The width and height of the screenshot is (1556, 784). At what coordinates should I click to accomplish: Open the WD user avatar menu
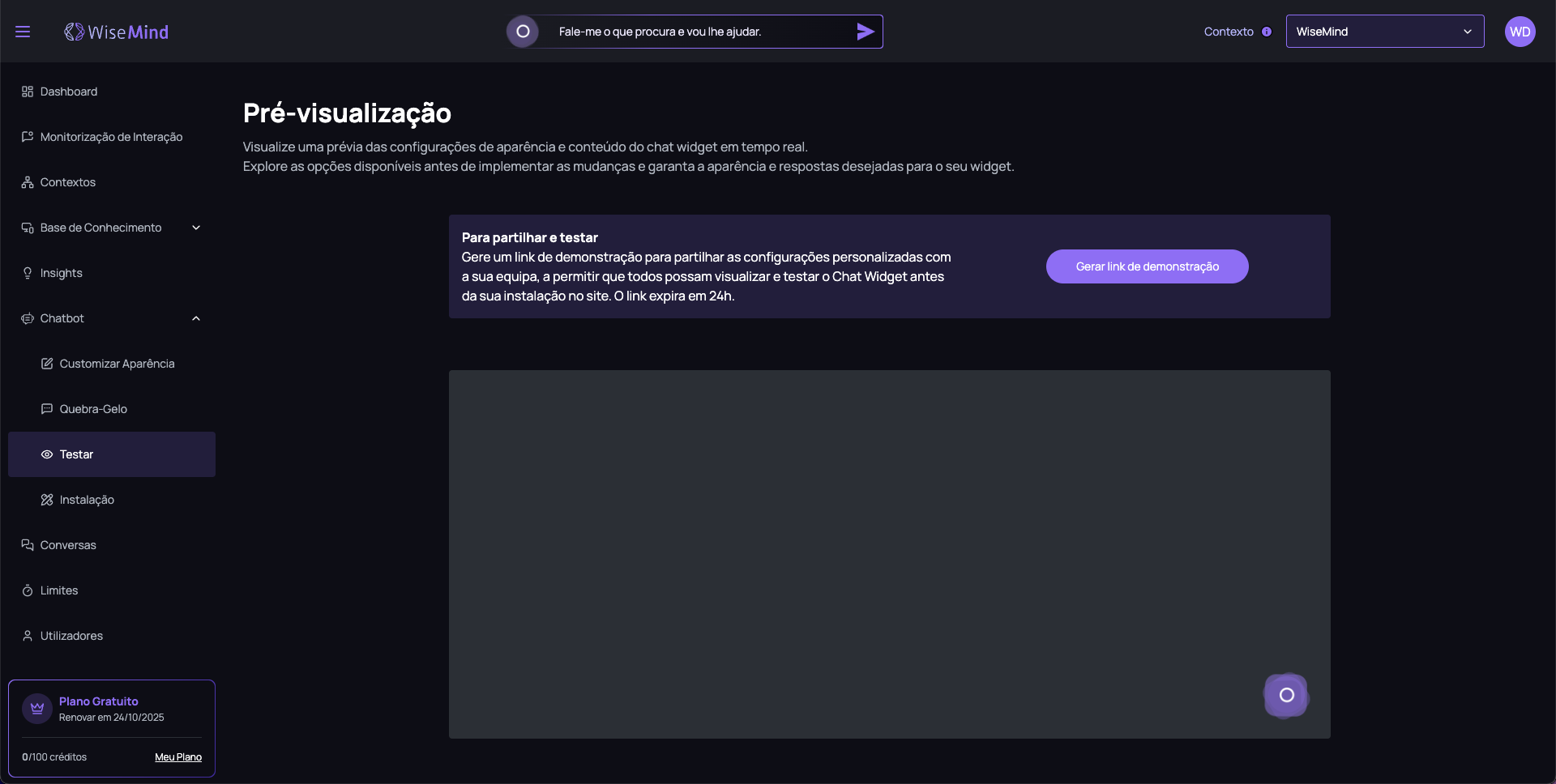tap(1520, 32)
